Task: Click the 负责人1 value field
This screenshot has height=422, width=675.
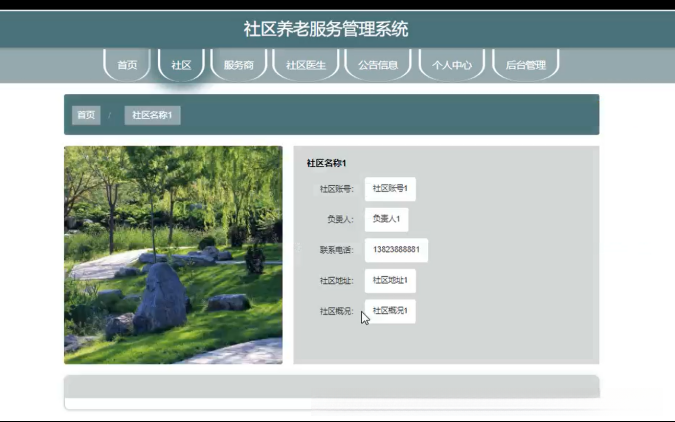Action: click(387, 219)
